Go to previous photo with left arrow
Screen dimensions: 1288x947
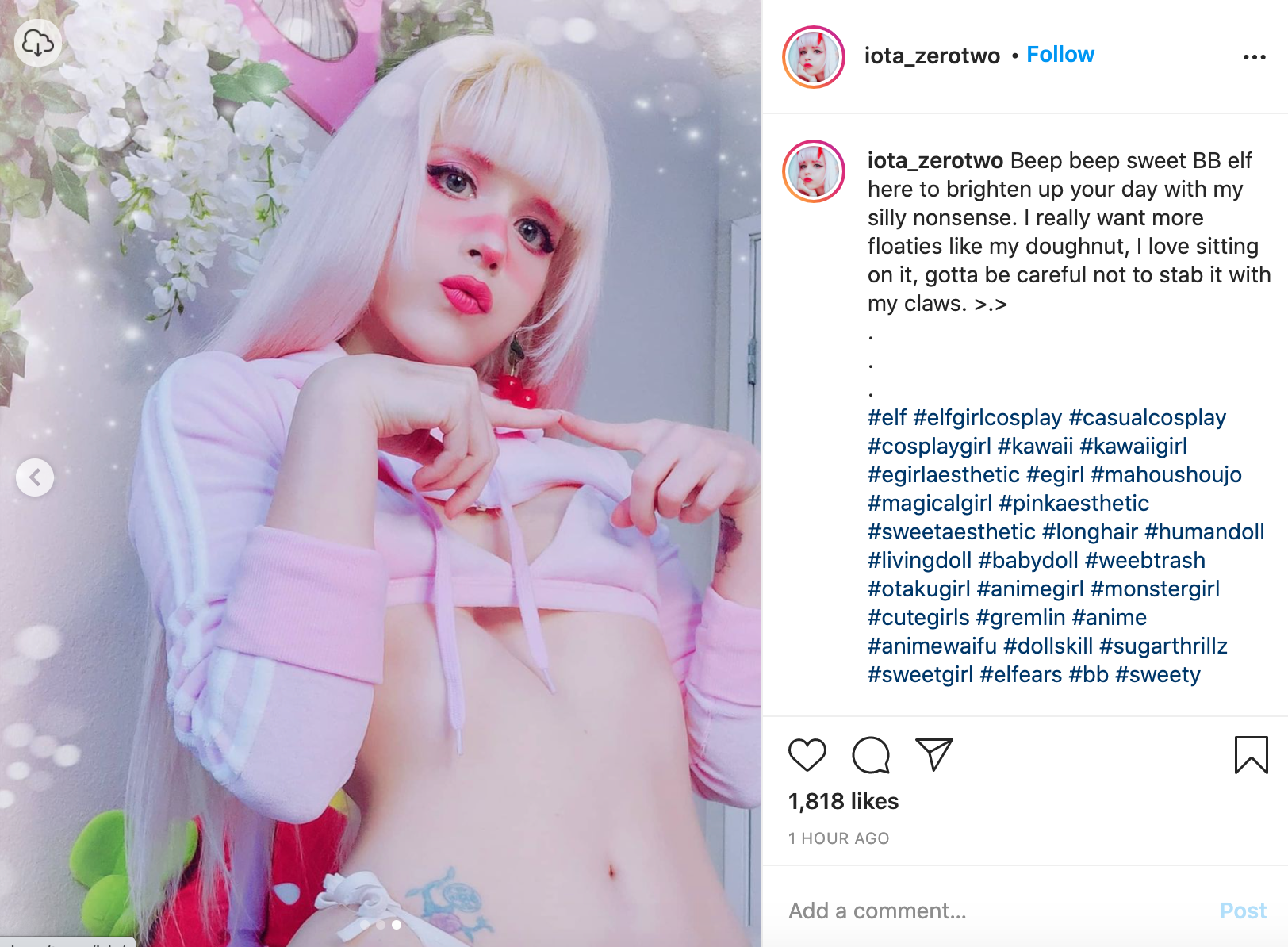click(x=35, y=477)
